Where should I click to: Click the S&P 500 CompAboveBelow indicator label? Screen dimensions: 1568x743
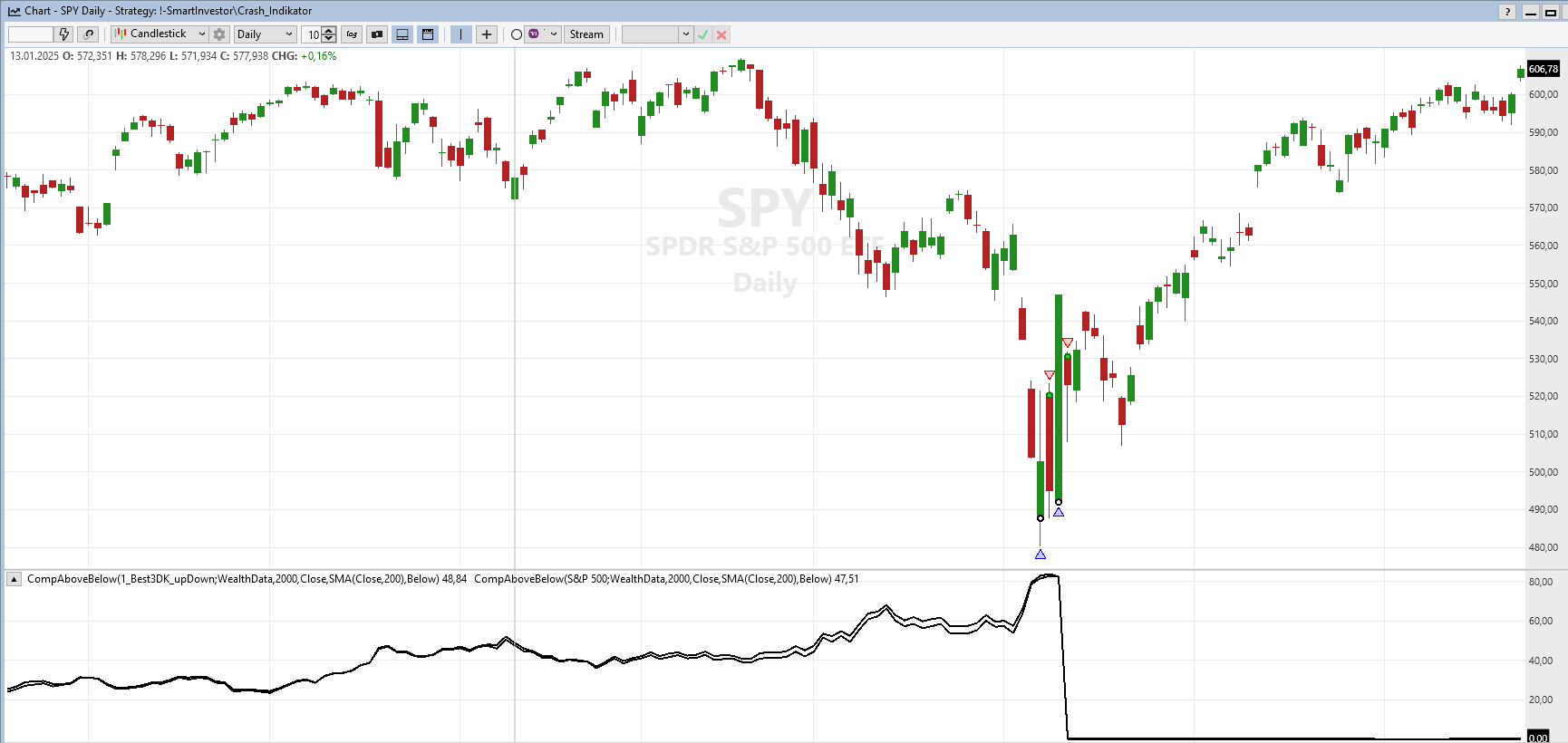666,579
